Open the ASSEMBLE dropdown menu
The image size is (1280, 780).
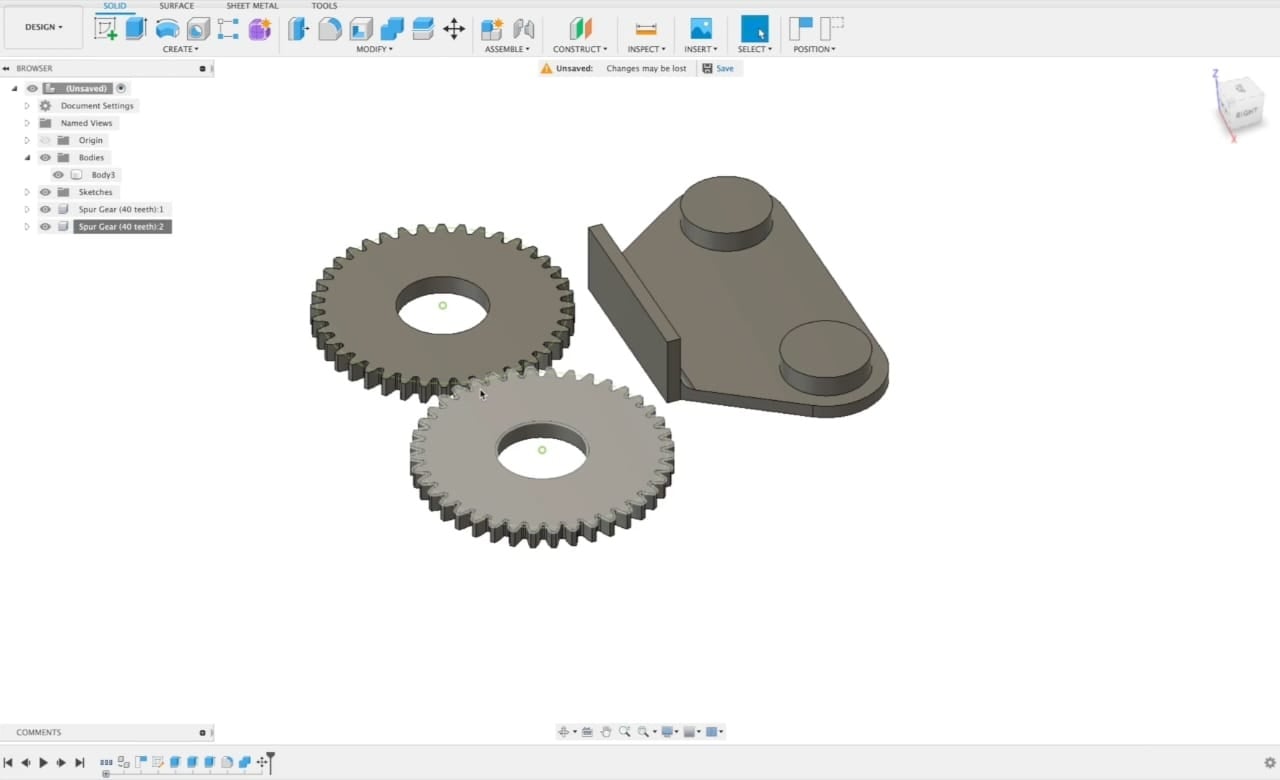coord(507,49)
